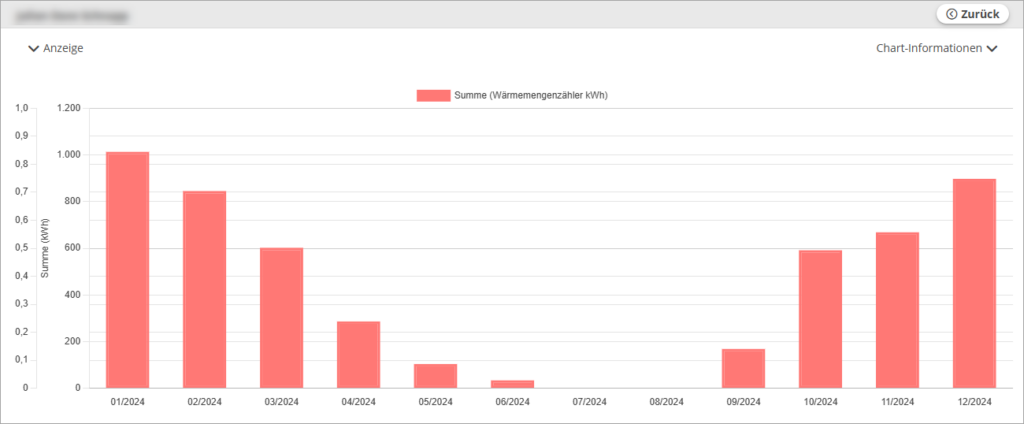Select the small 05/2024 bar
Viewport: 1024px width, 424px height.
(435, 376)
